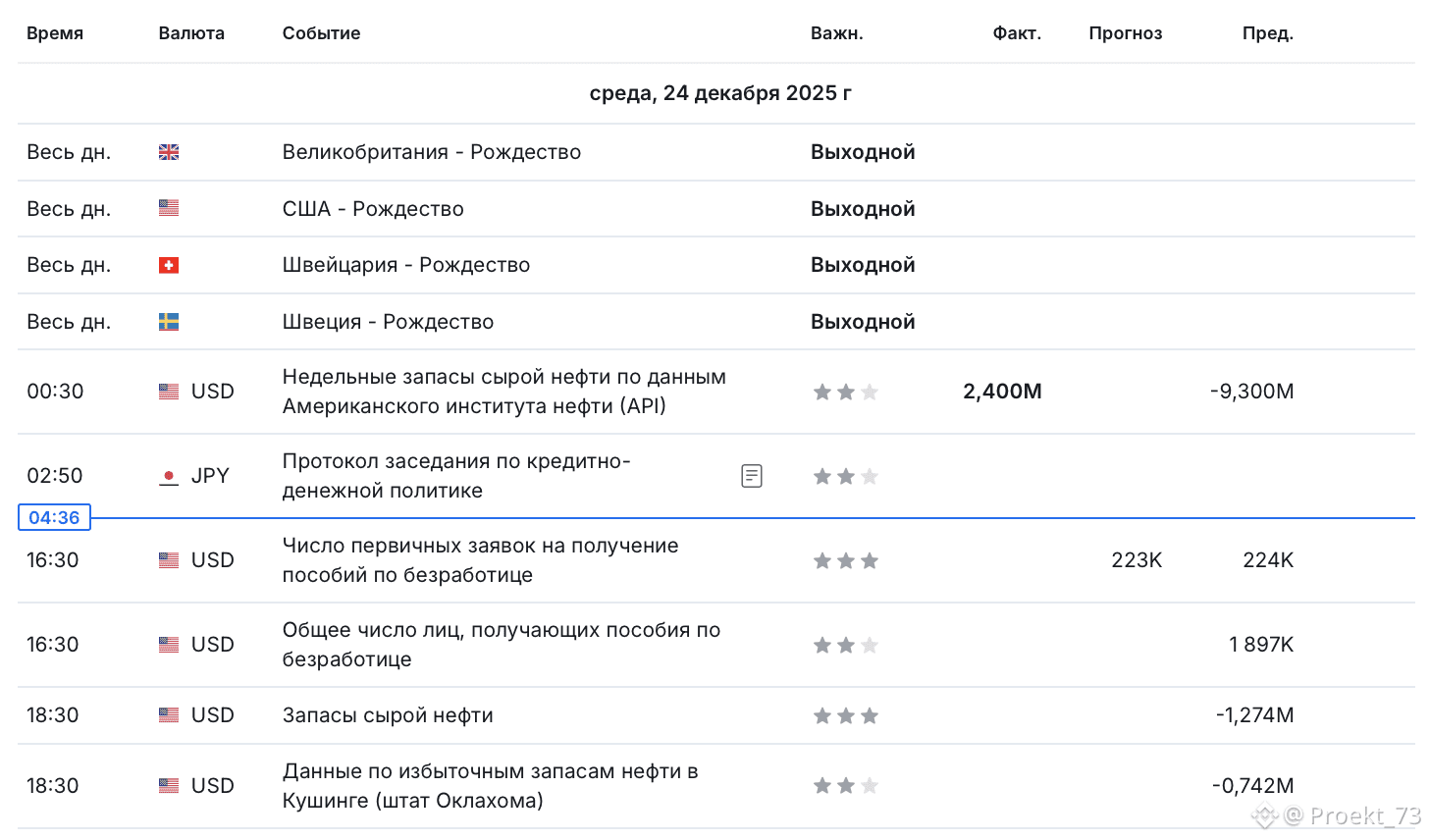Screen dimensions: 1429x840
Task: Click three-star rating for Запасы сырой нефти
Action: (x=846, y=715)
